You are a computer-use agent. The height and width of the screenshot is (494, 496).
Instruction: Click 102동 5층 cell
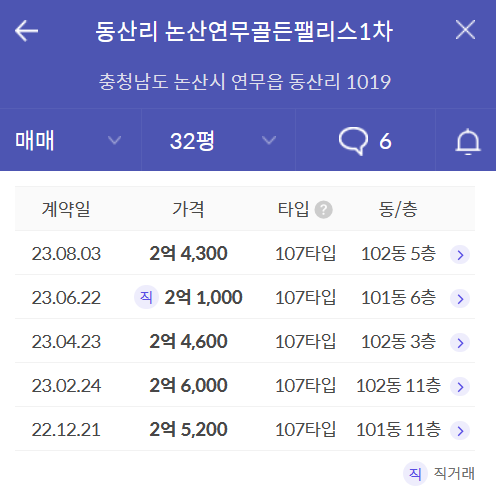398,254
